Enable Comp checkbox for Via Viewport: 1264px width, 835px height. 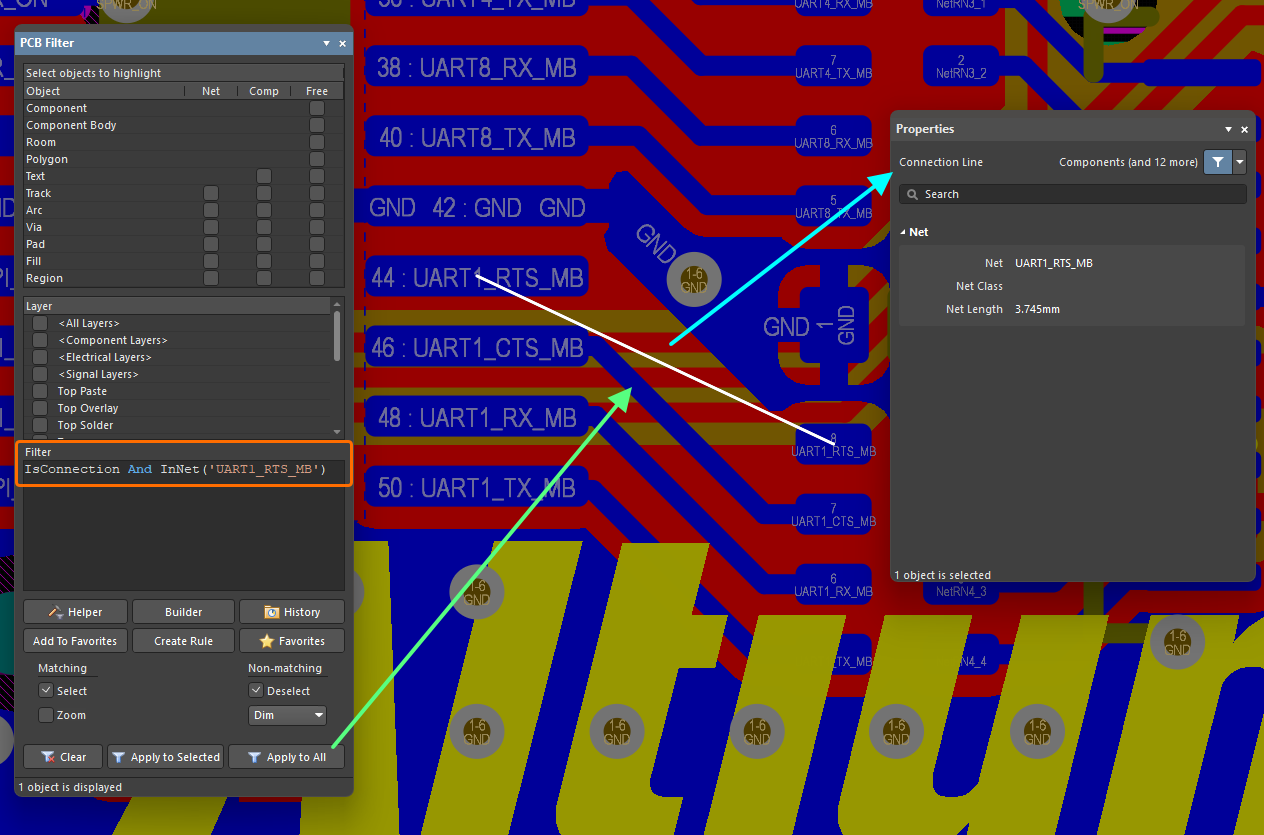(264, 227)
